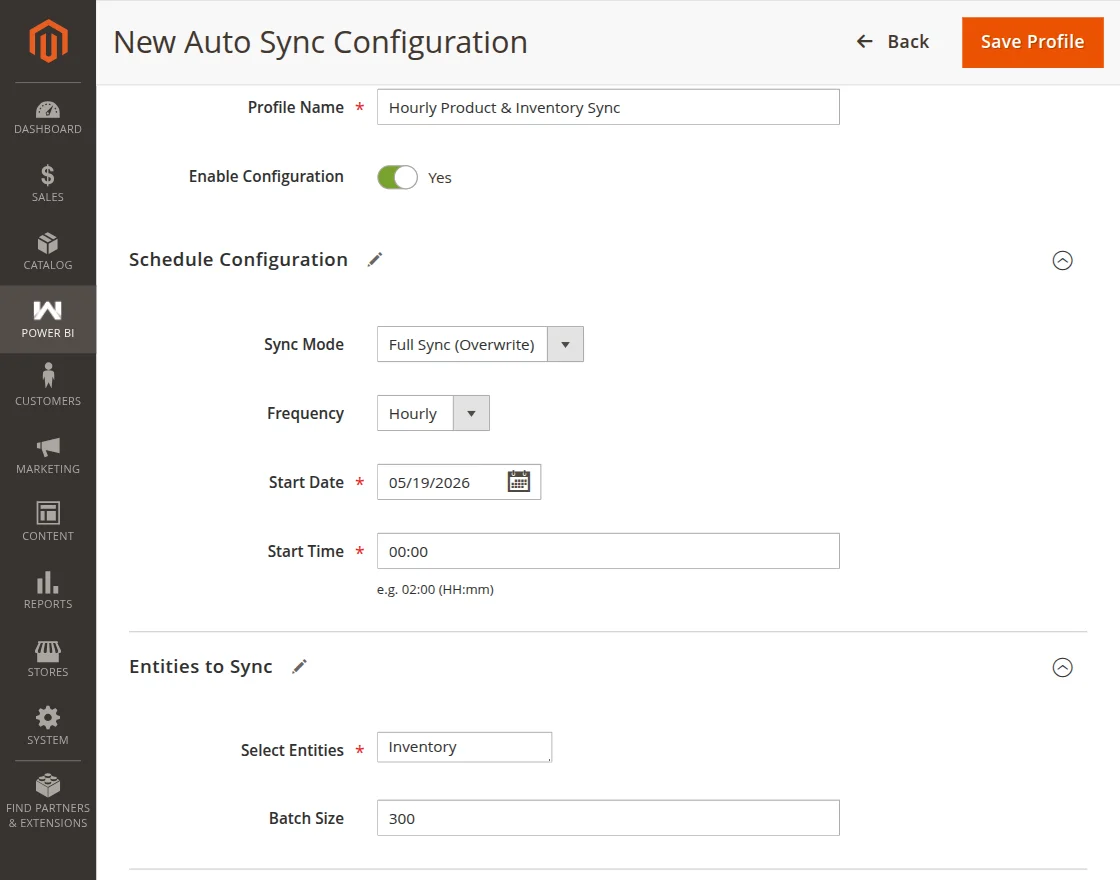Click pencil icon beside Entities to Sync
Screen dimensions: 1120x880
coord(299,666)
